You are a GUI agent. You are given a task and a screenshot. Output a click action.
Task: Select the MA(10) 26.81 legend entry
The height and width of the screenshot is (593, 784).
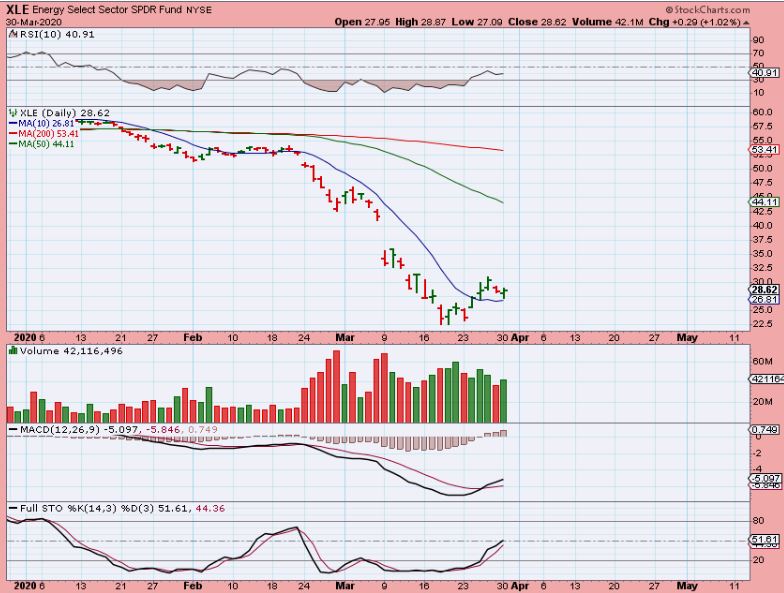[42, 124]
